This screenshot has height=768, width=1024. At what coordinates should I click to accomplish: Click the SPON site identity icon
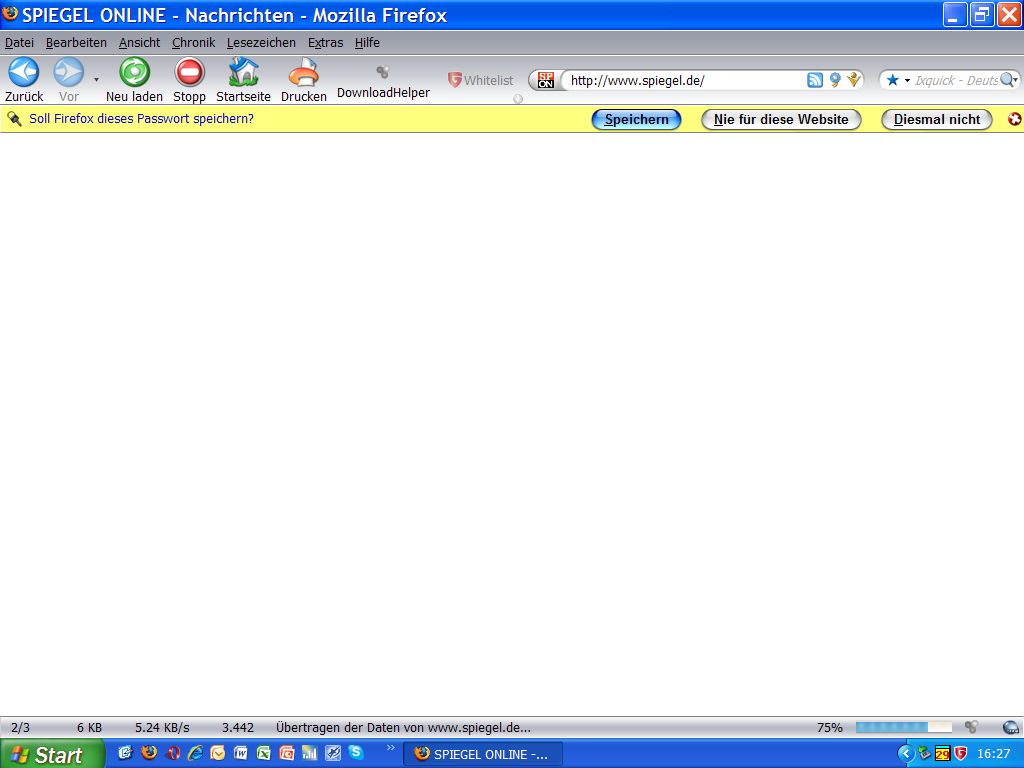546,80
